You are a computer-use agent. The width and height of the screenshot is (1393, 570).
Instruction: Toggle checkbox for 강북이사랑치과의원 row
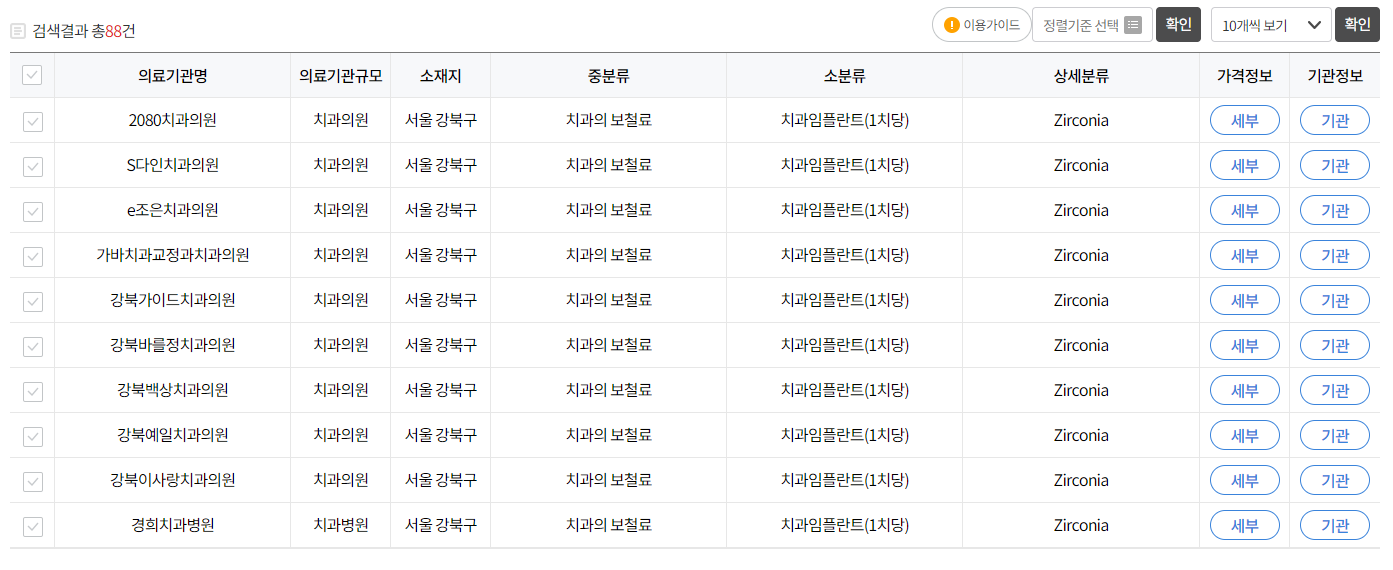tap(33, 481)
